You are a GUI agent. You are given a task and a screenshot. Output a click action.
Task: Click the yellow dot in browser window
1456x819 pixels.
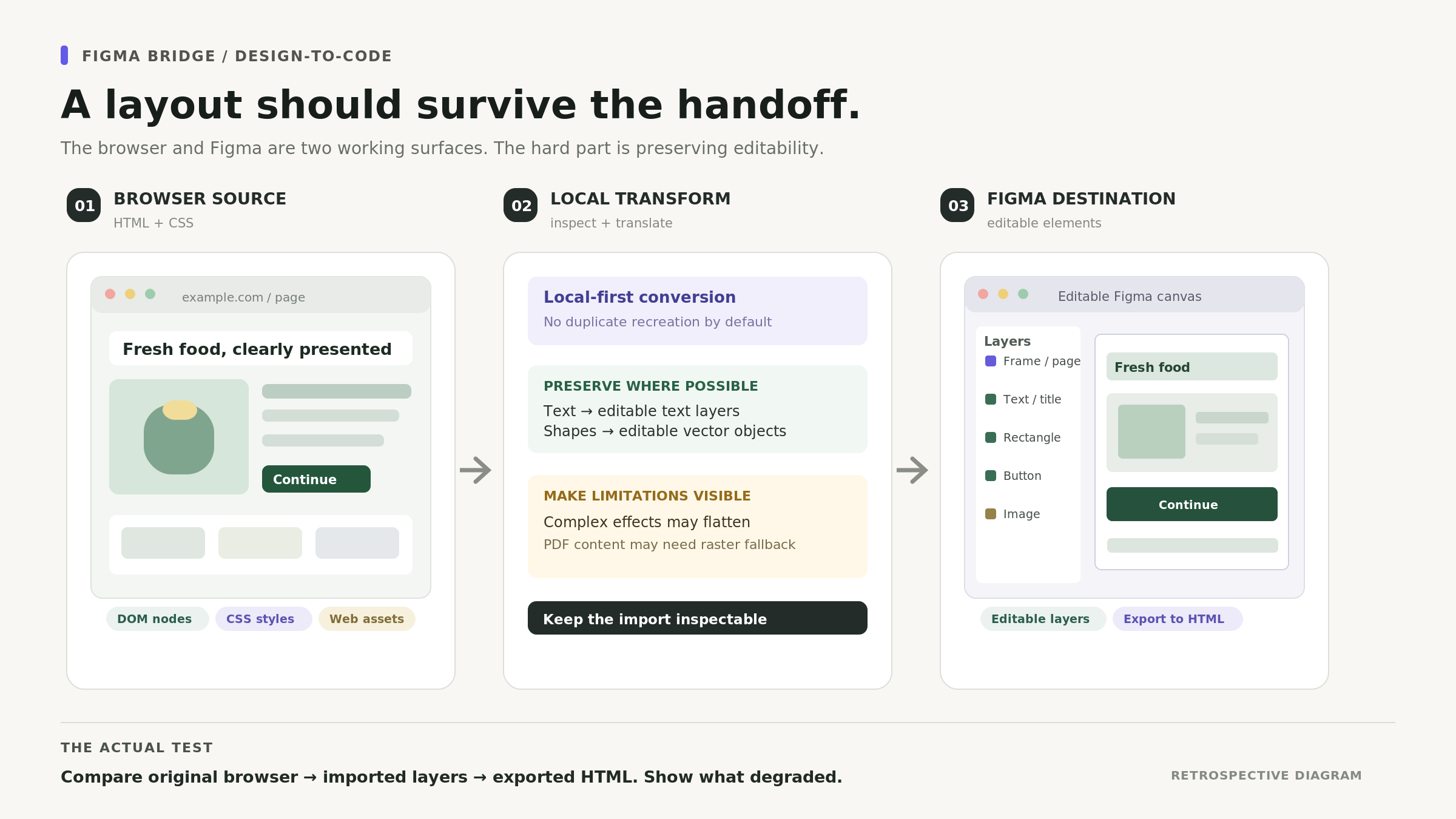point(130,294)
